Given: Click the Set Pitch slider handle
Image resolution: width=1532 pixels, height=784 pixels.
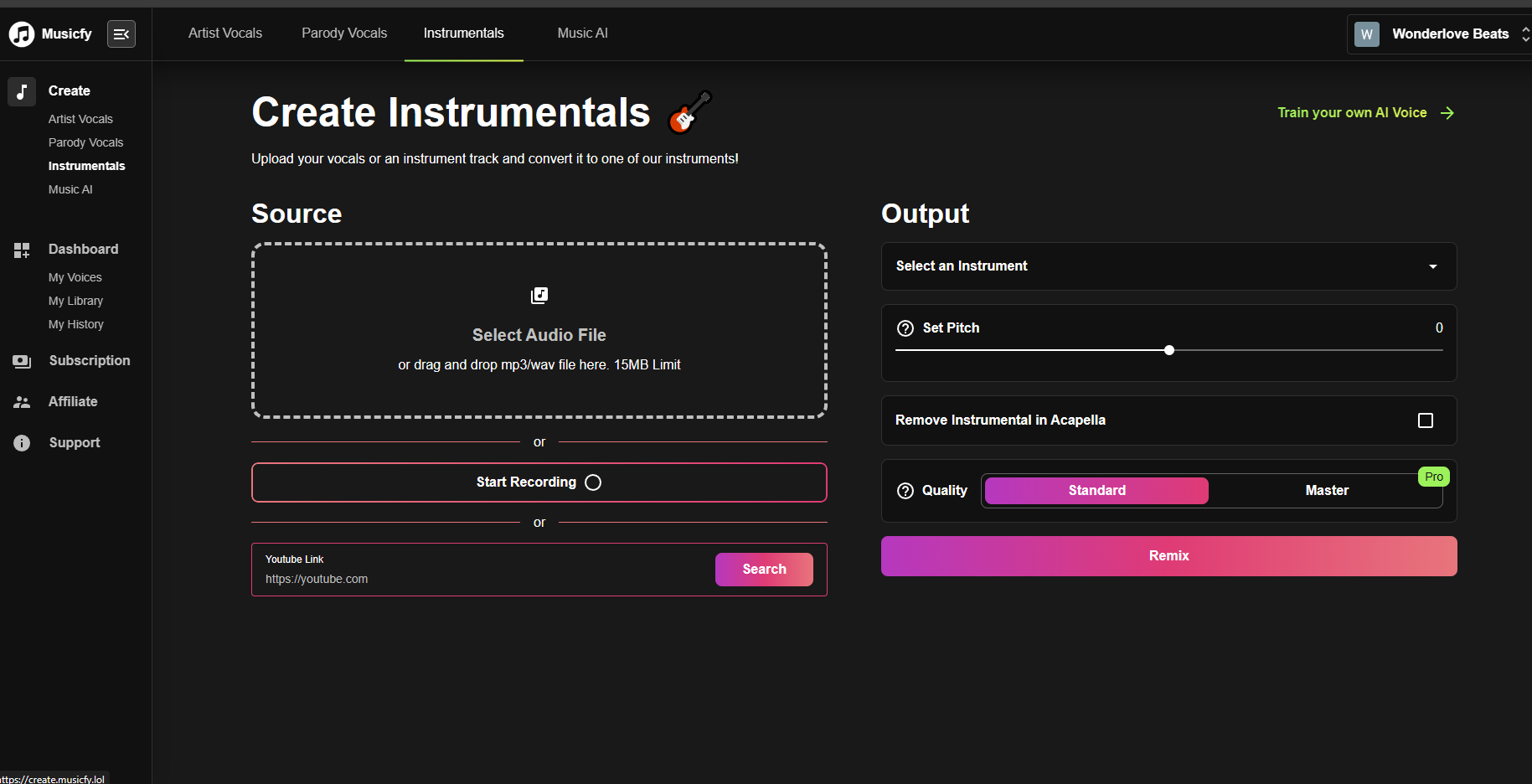Looking at the screenshot, I should point(1169,350).
